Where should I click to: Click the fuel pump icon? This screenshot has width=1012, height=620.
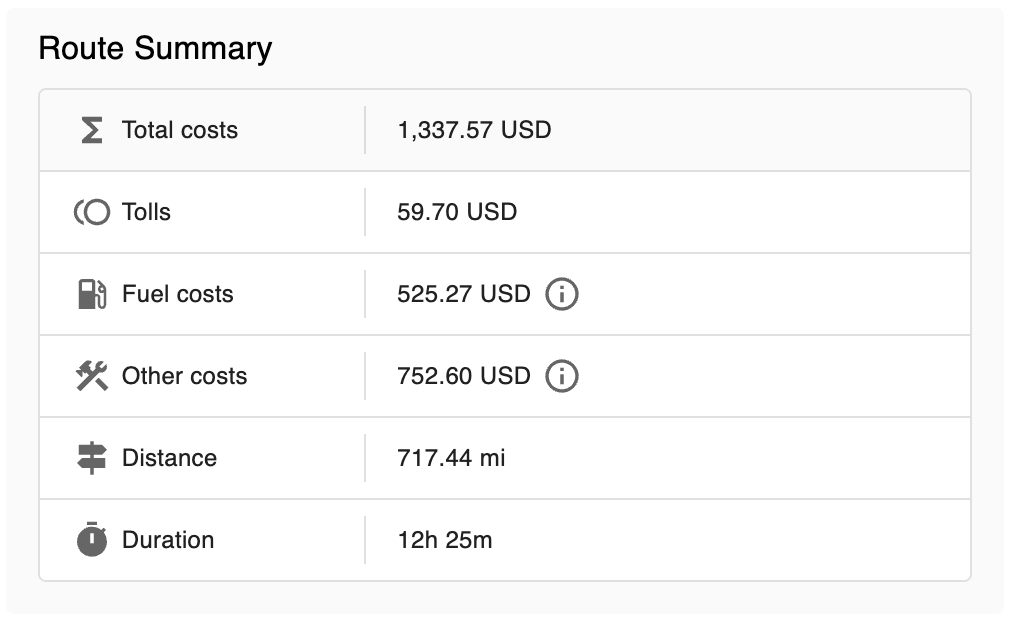(92, 294)
